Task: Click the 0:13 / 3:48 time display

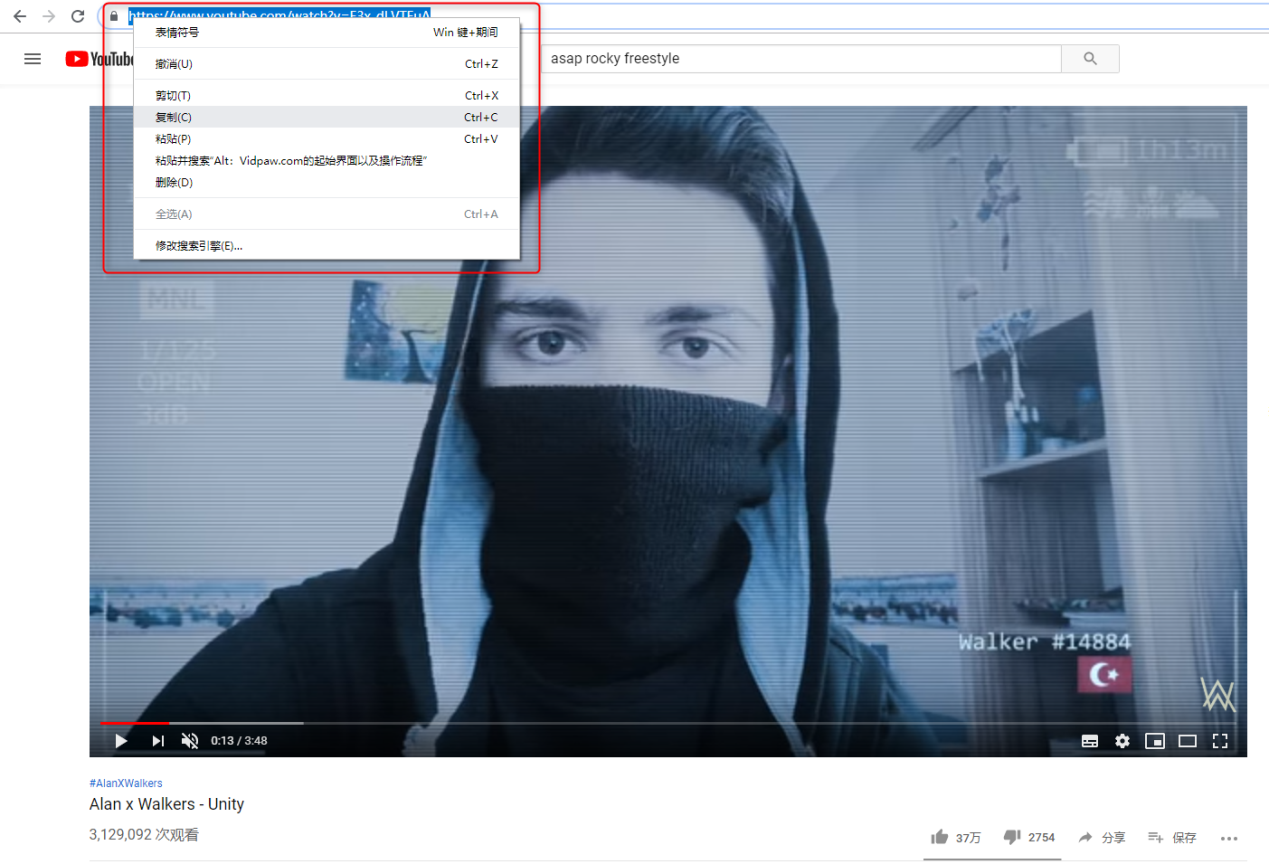Action: [x=239, y=741]
